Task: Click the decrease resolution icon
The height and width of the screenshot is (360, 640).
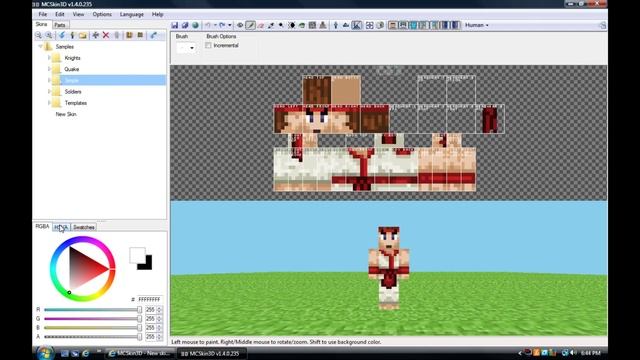Action: coord(140,36)
